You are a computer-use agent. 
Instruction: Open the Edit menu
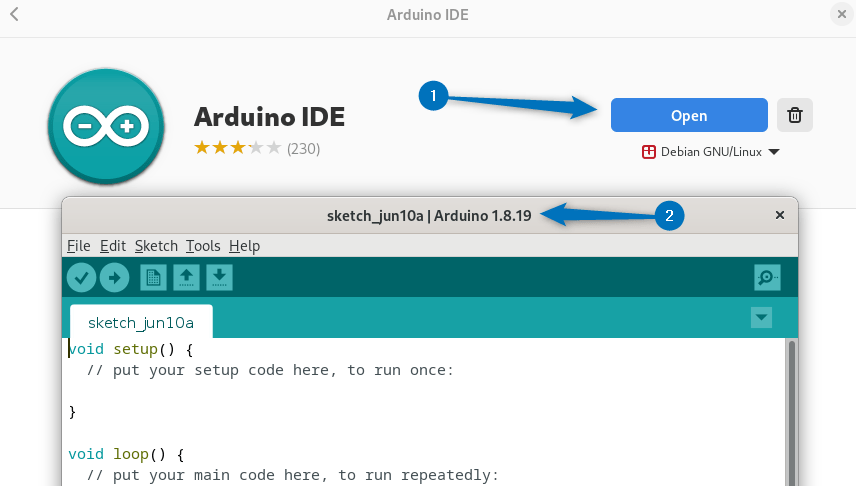click(113, 246)
